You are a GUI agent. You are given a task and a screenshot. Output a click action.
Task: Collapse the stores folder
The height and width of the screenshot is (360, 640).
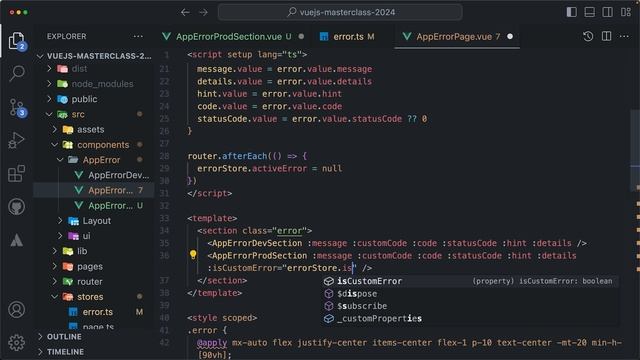(x=94, y=297)
